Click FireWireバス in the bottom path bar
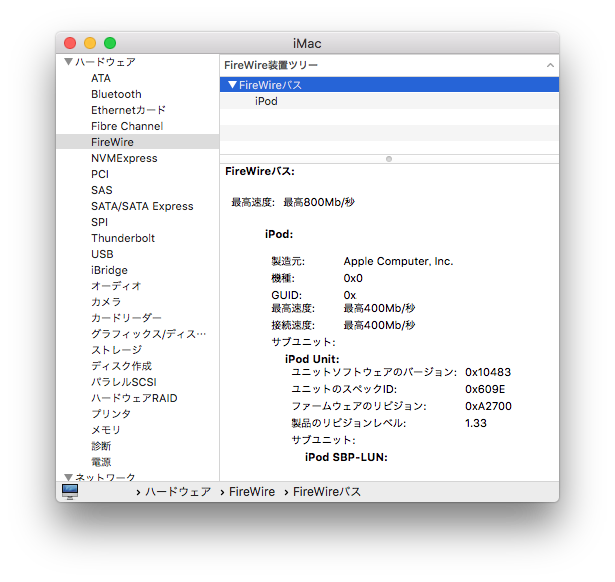Screen dimensions: 615x582 click(x=327, y=492)
